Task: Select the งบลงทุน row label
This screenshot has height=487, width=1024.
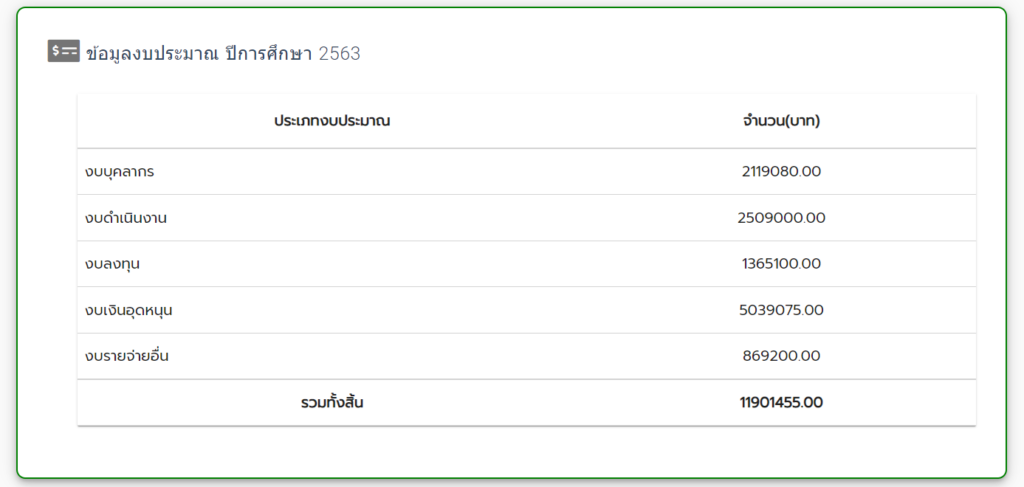Action: click(x=112, y=264)
